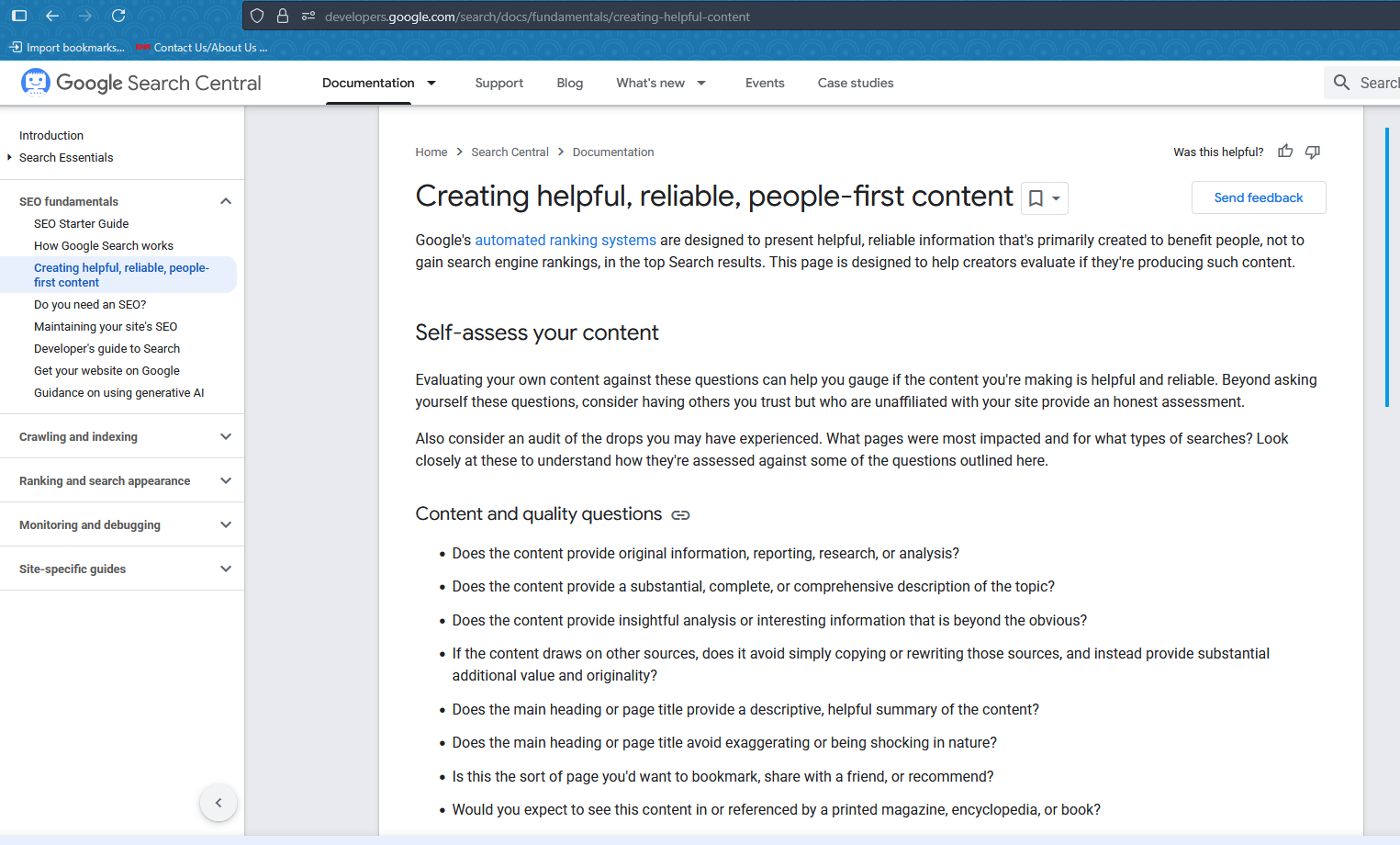Open the What's new tab

(650, 83)
